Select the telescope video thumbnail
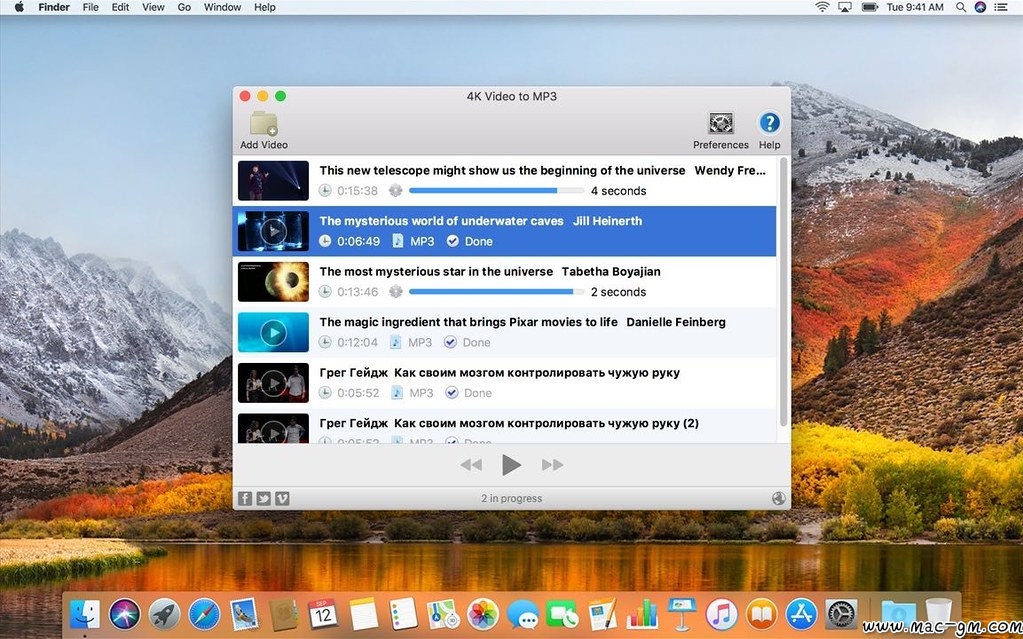The width and height of the screenshot is (1023, 639). coord(273,180)
